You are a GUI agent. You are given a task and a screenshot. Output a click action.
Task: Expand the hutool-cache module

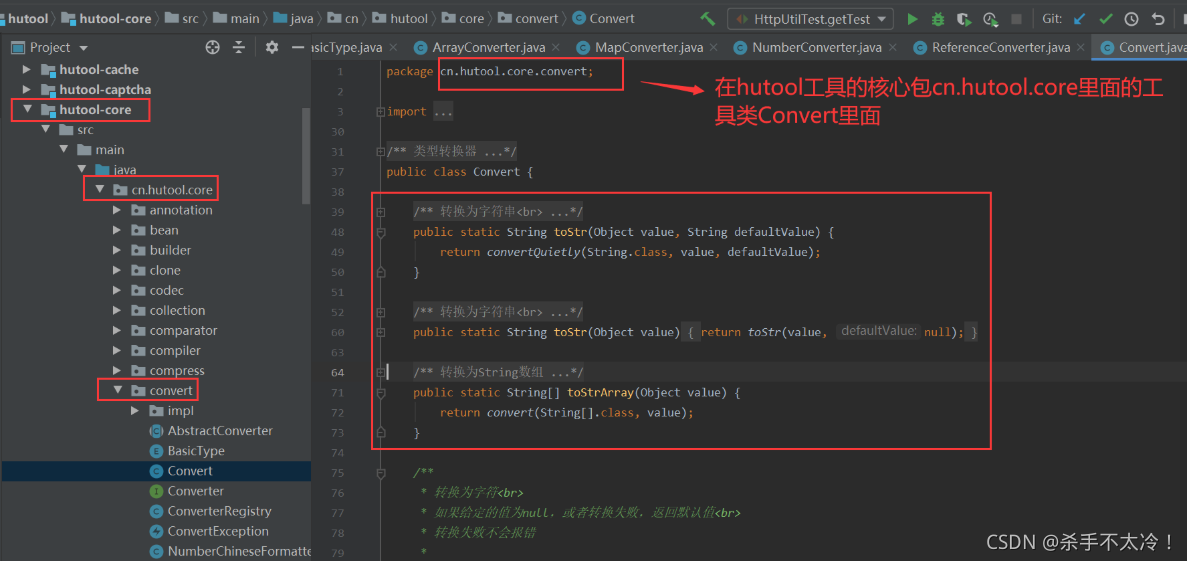(x=27, y=70)
